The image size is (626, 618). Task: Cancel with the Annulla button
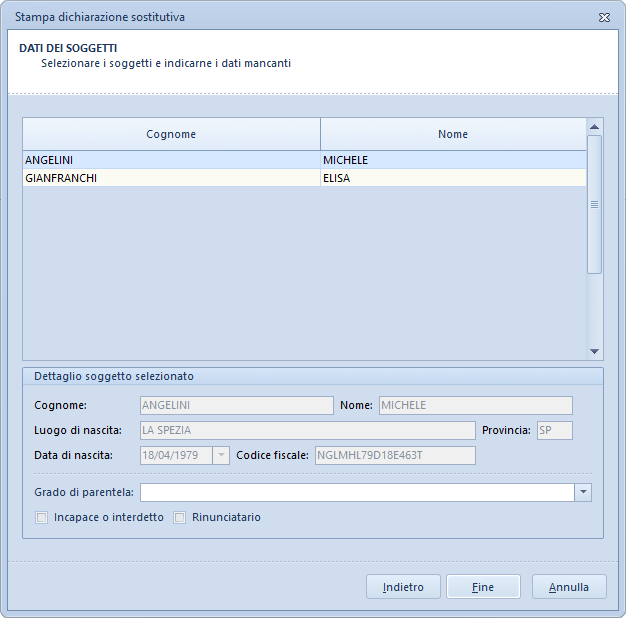coord(569,587)
